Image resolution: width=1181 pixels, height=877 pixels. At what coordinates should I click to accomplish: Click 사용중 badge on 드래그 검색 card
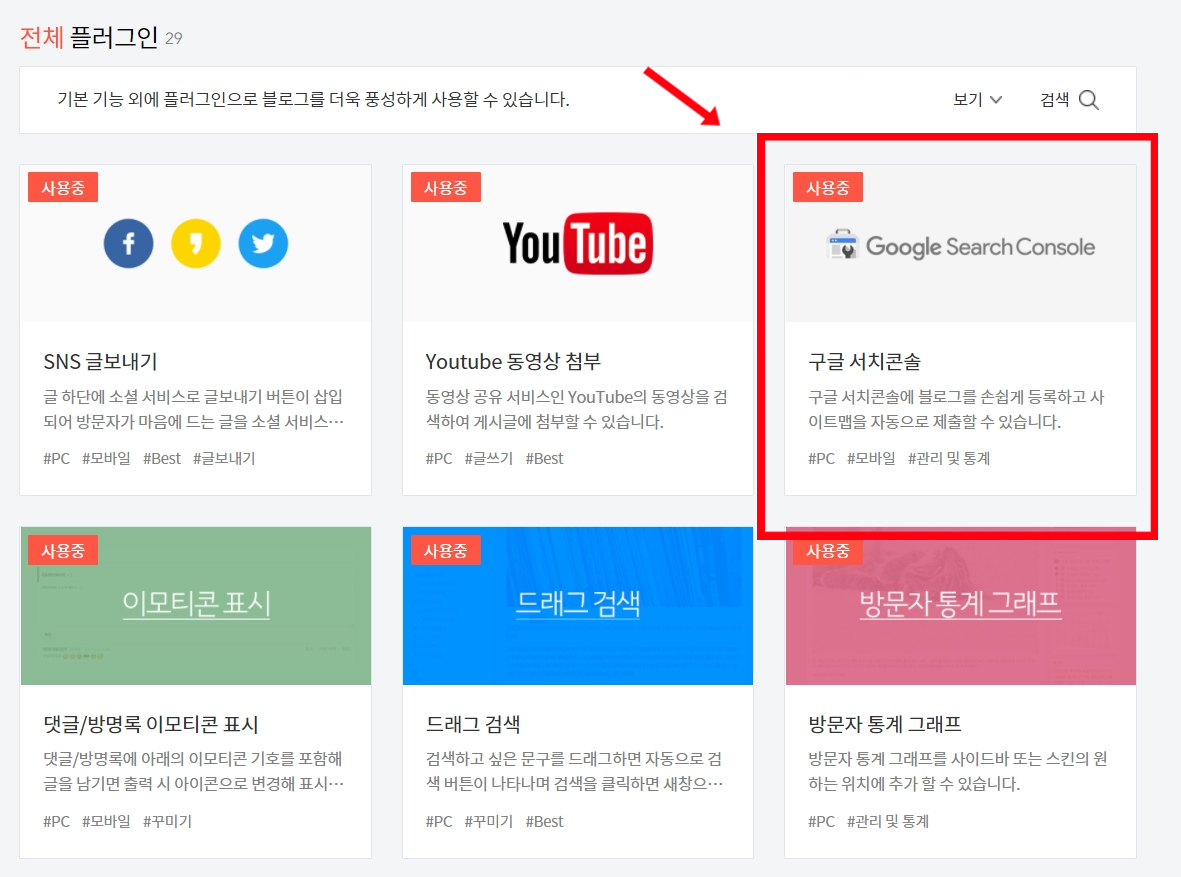click(x=445, y=551)
